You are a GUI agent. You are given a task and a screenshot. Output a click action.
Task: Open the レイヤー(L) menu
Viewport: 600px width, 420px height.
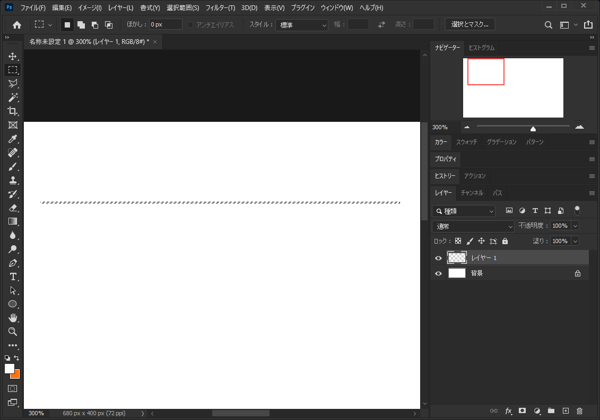point(120,8)
